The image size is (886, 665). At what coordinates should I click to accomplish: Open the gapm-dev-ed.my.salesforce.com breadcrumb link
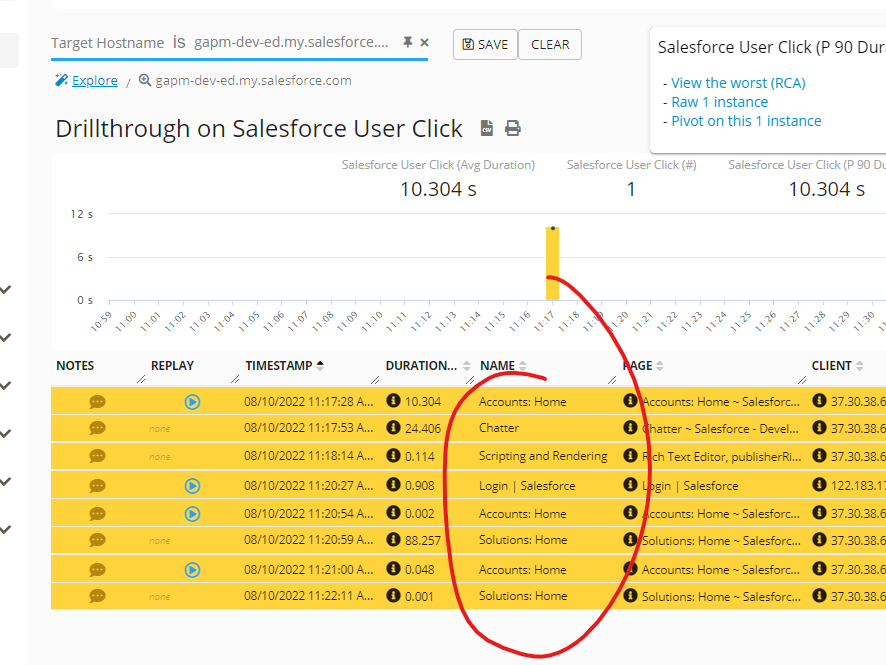pyautogui.click(x=253, y=80)
